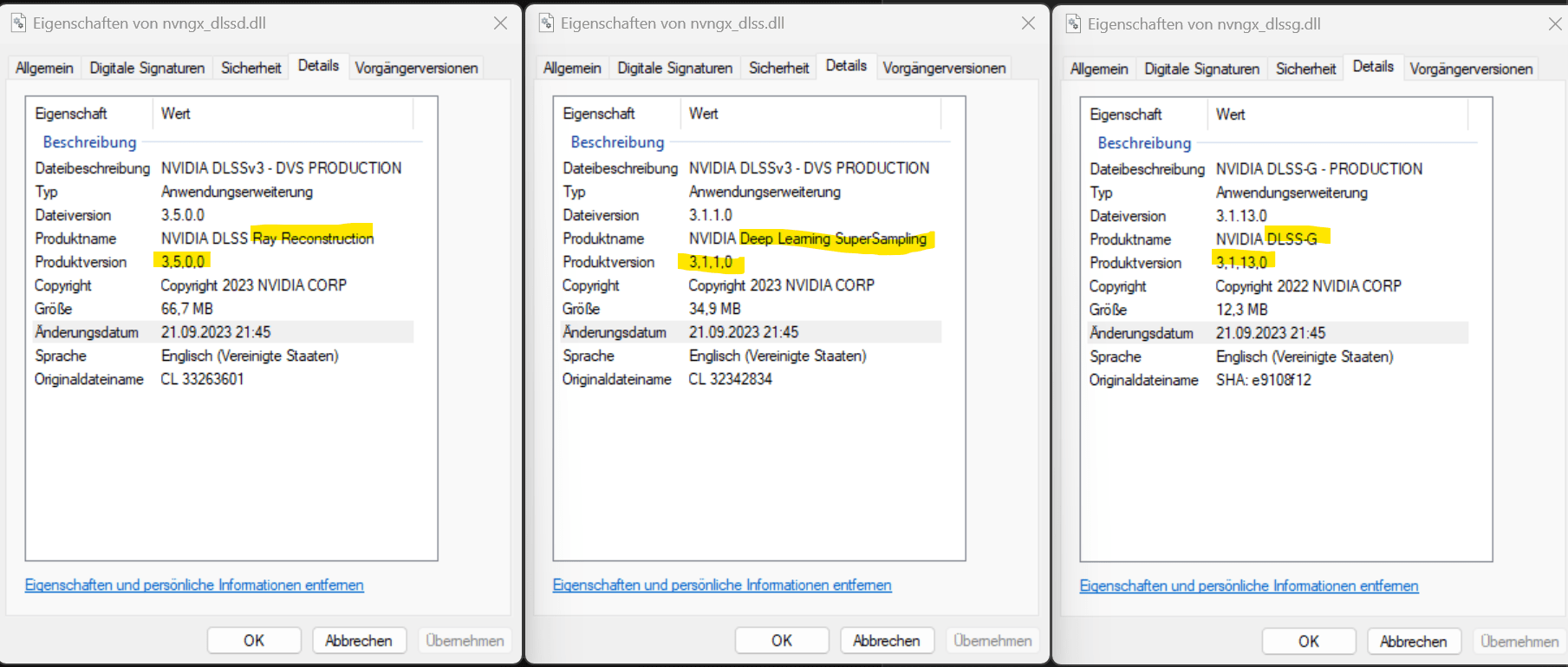Close the nvngx_dlss.dll properties window
The width and height of the screenshot is (1568, 667).
pos(1028,23)
